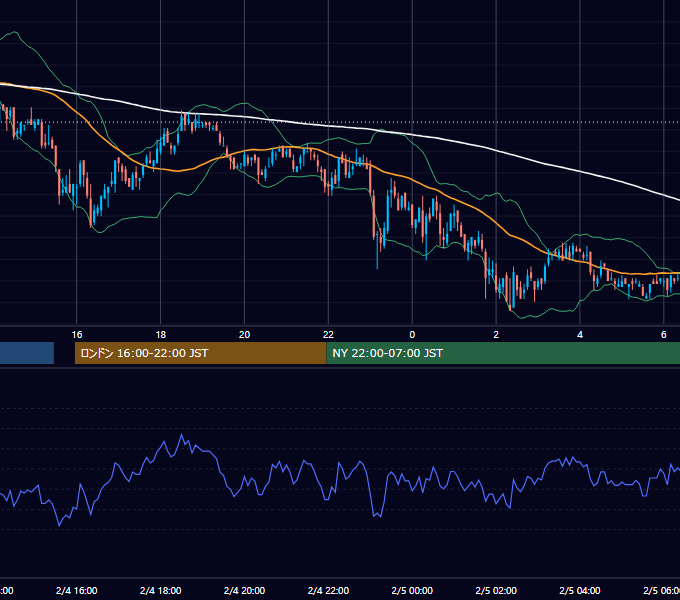Click the 16 hour label on the upper time axis
Screen dimensions: 680x600
pyautogui.click(x=77, y=335)
